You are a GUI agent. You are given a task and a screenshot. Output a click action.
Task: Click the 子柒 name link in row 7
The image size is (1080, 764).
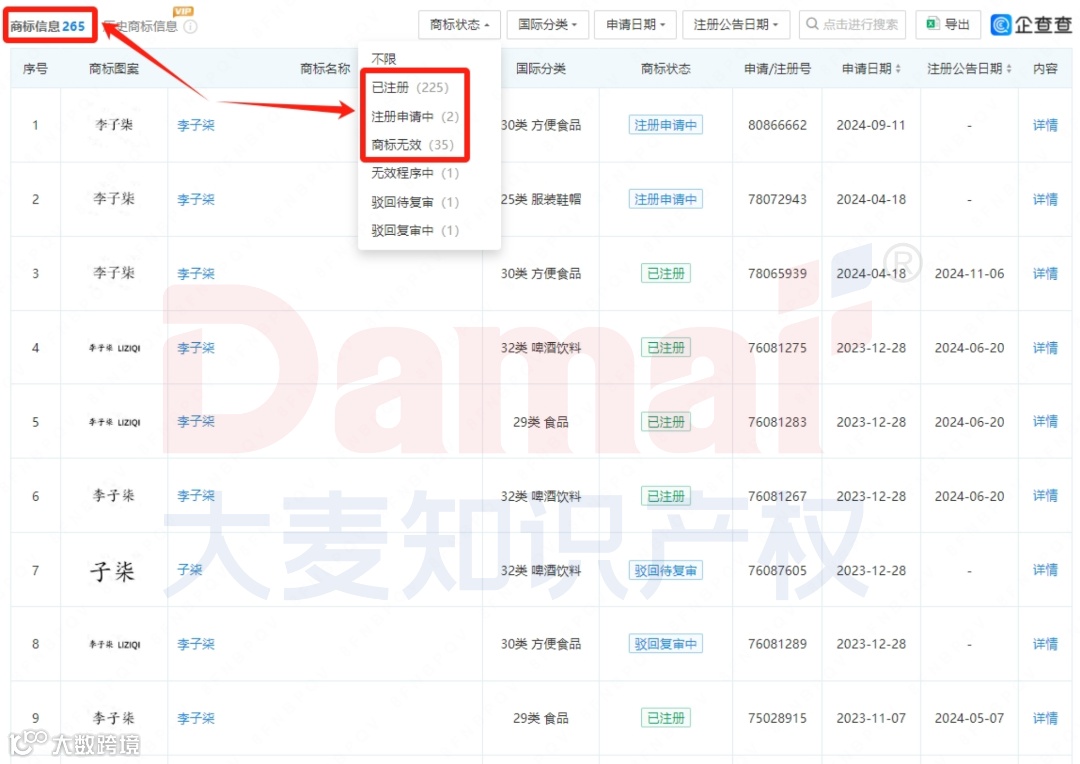[x=189, y=570]
